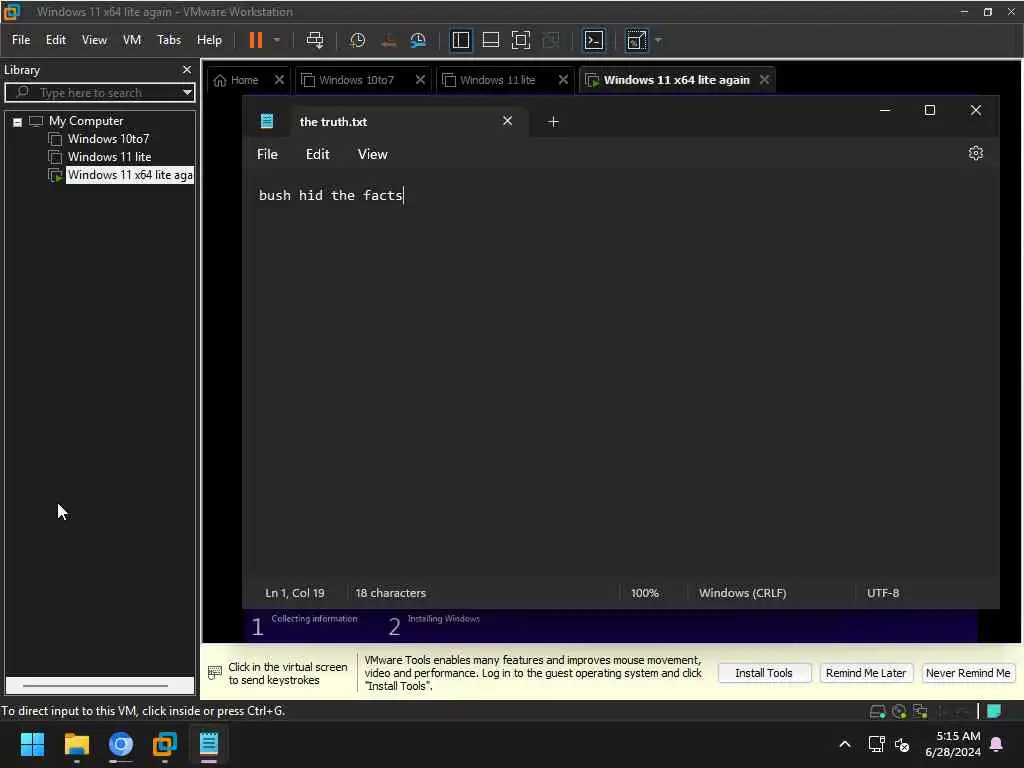Screen dimensions: 1024x768
Task: Click the hard disk device status icon
Action: 878,711
